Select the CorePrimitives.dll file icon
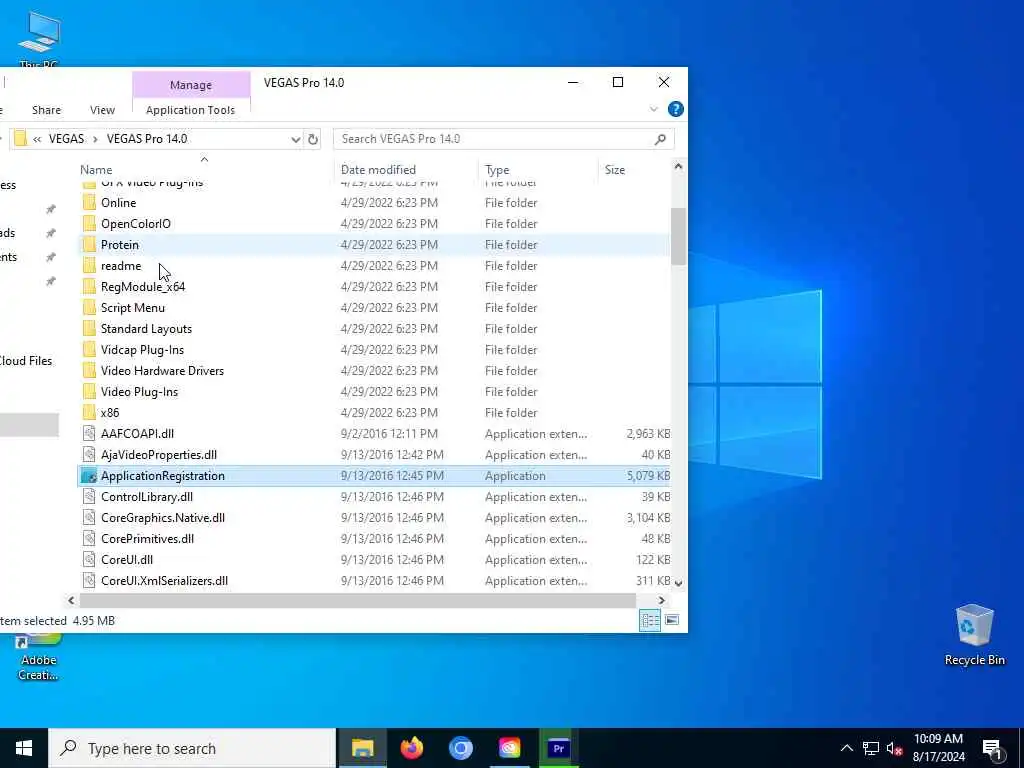 point(89,539)
